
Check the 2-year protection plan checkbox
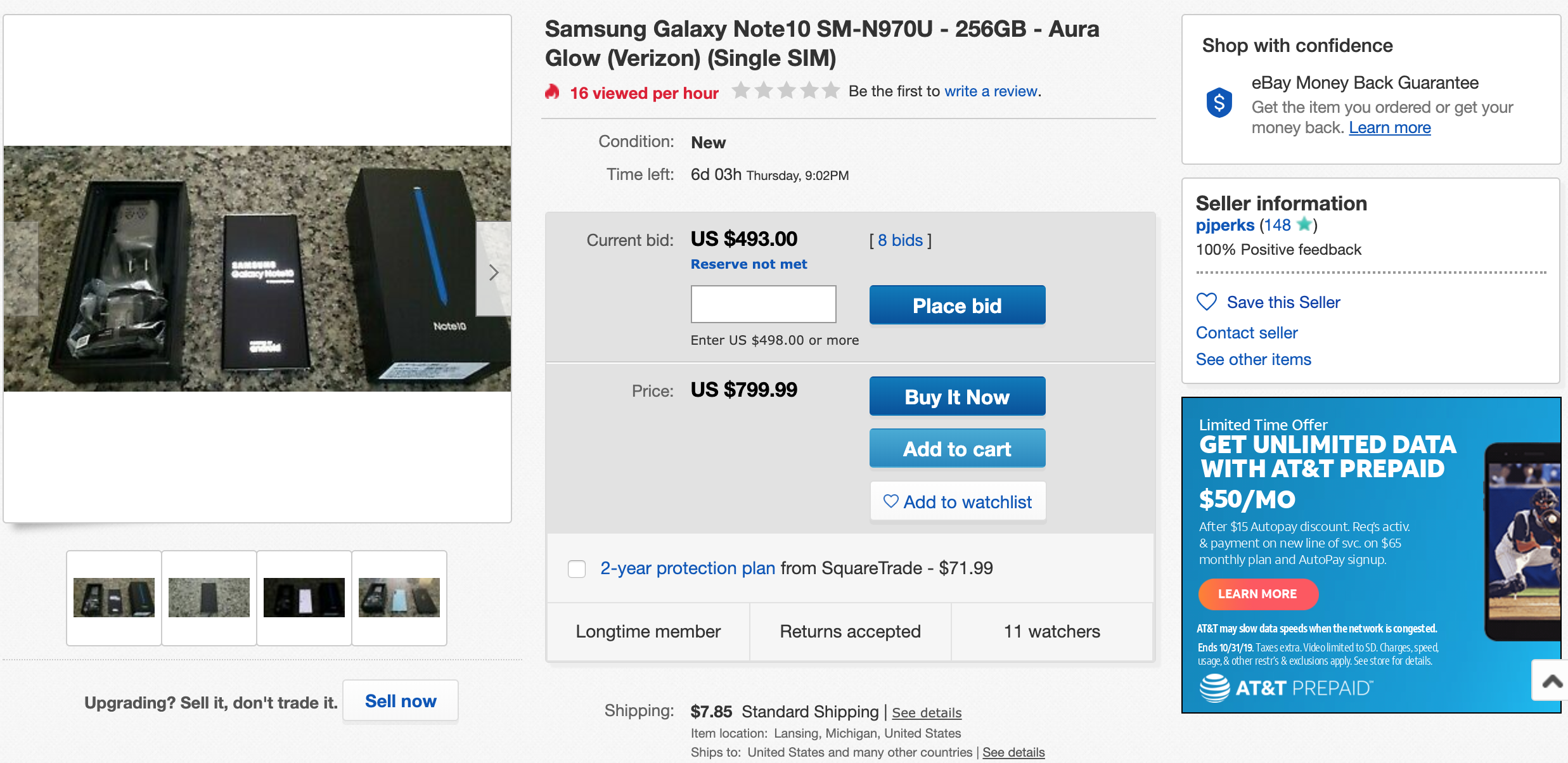[x=577, y=568]
